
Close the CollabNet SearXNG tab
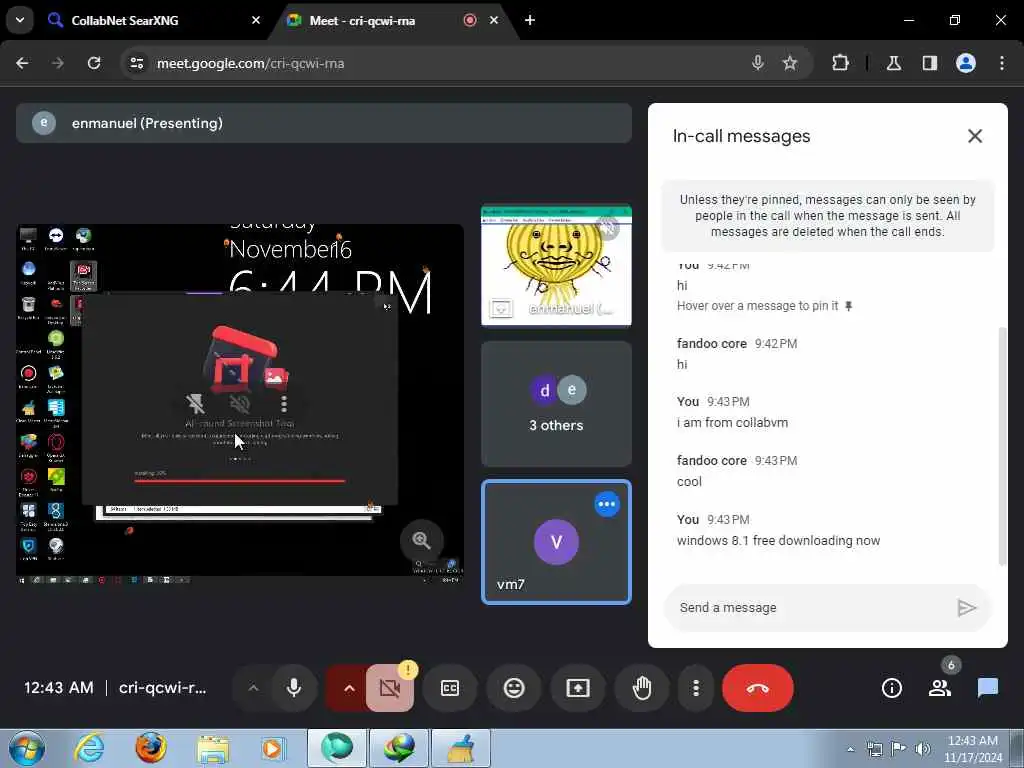click(255, 20)
